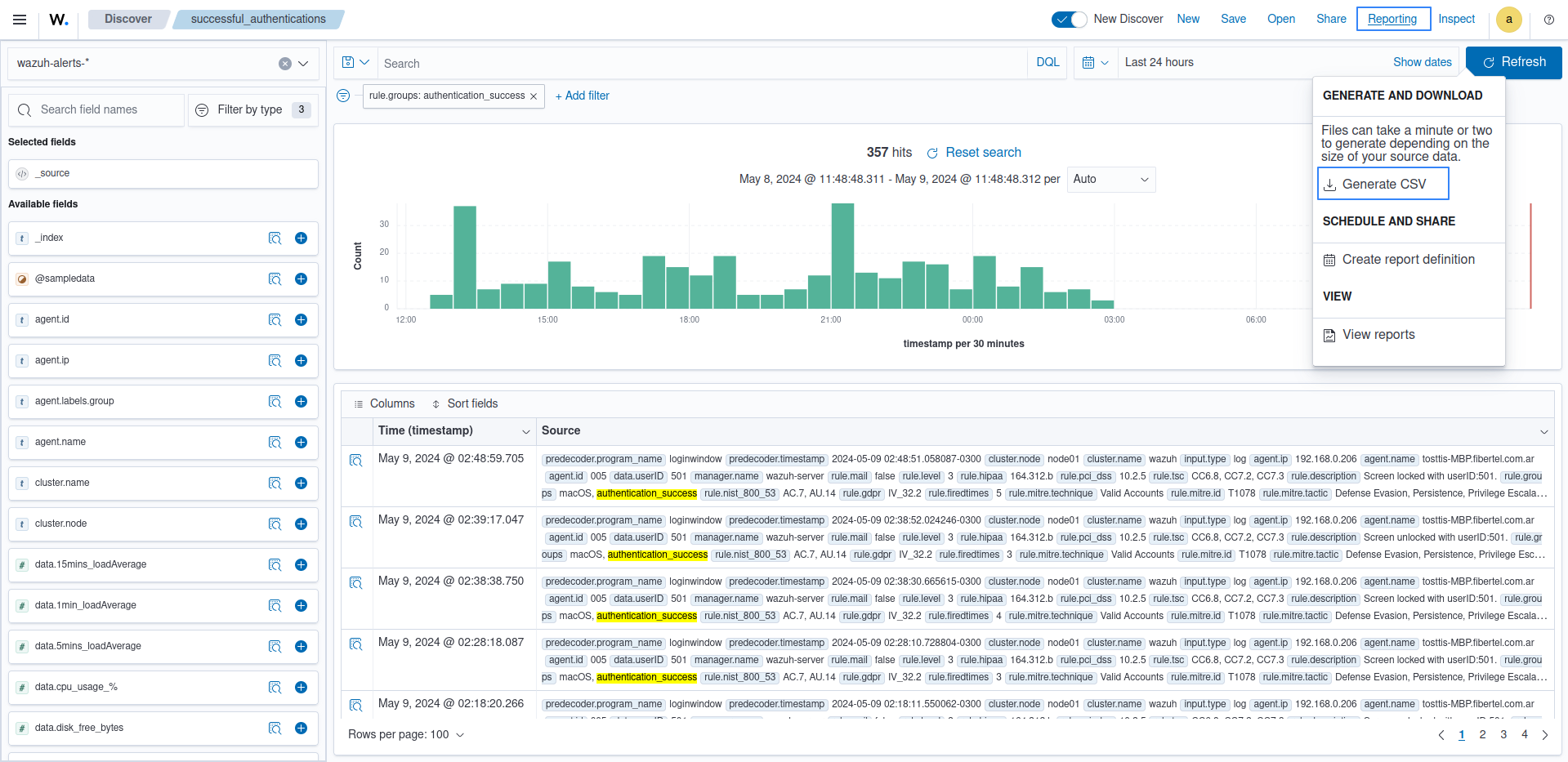Click the Wazuh logo home icon
This screenshot has height=762, width=1568.
pyautogui.click(x=59, y=20)
